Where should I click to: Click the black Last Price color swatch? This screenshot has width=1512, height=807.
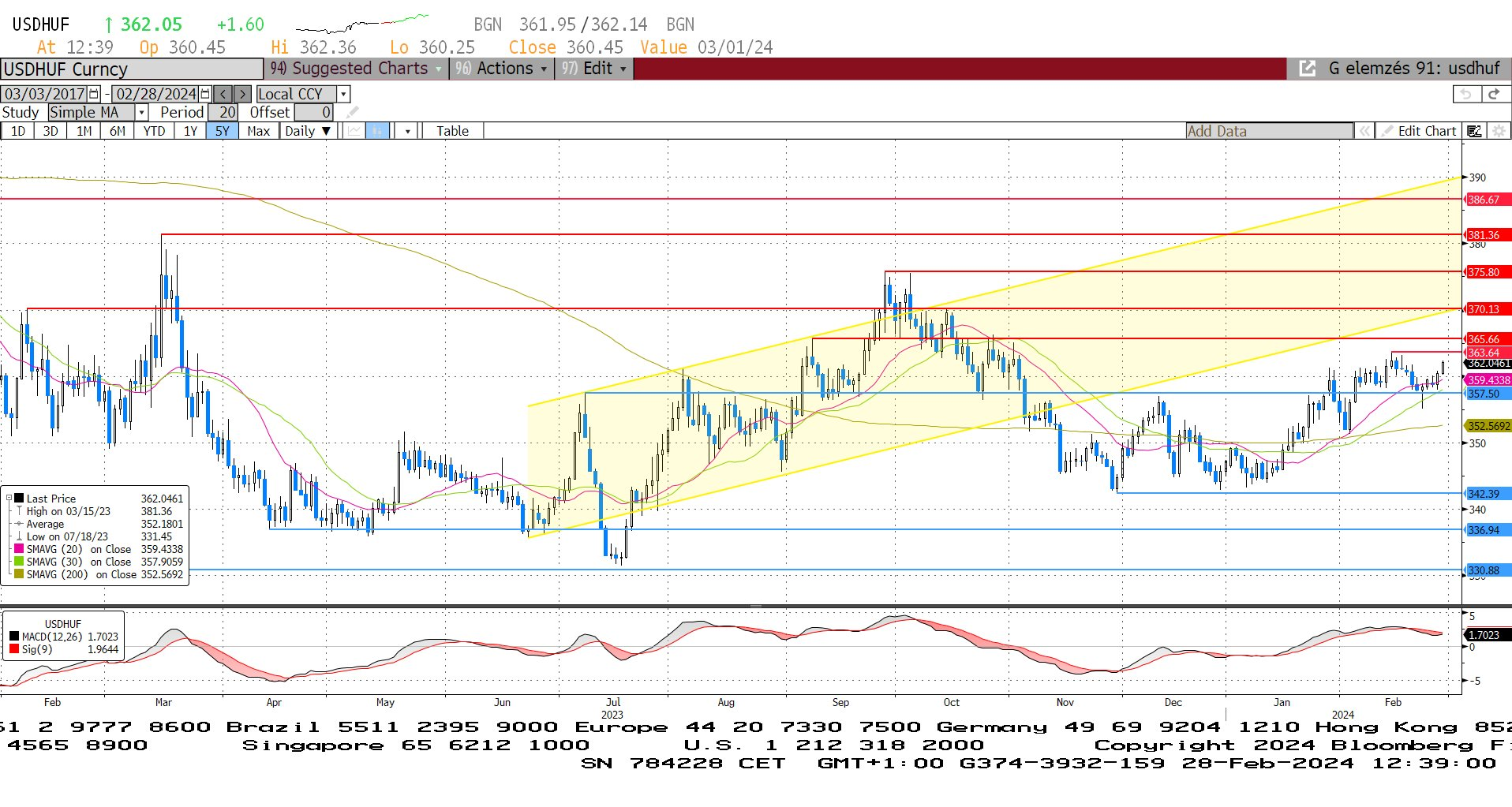19,499
